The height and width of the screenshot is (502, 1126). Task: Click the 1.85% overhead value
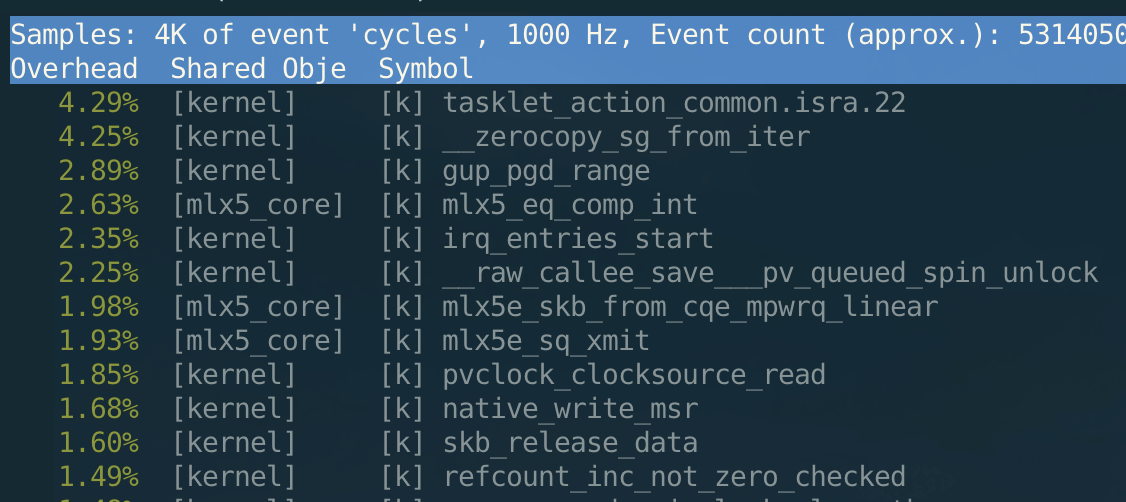point(98,375)
